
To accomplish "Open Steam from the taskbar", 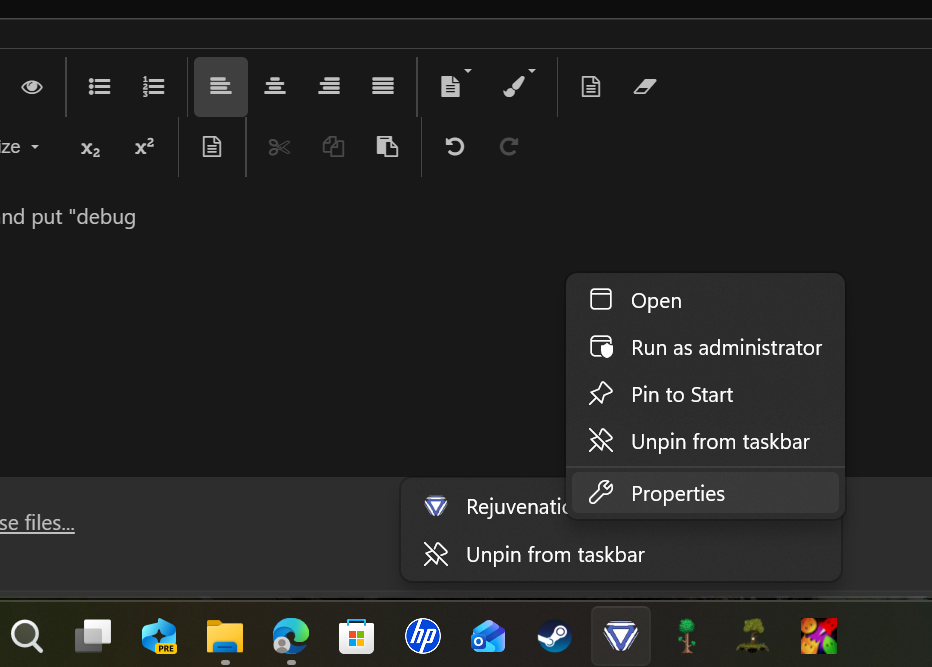I will [555, 636].
